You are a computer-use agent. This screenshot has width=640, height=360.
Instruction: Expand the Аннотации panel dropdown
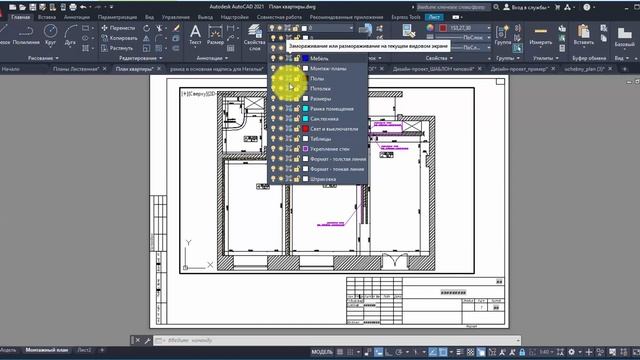(x=212, y=58)
